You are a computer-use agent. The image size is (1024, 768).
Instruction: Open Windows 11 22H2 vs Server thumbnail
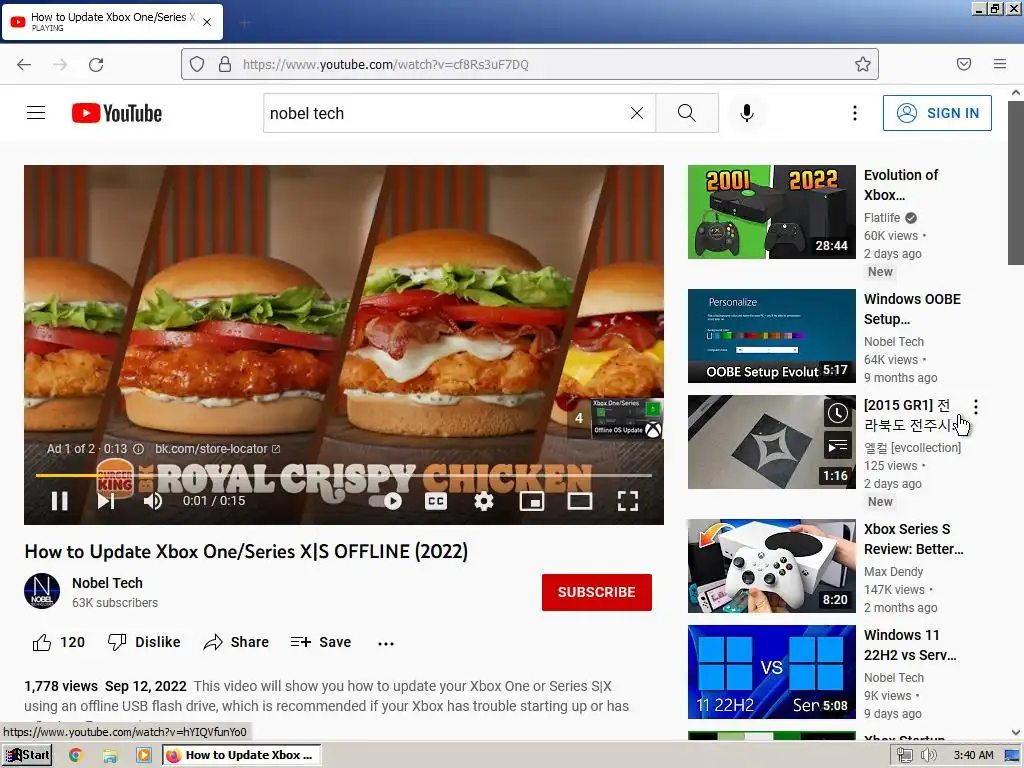[771, 672]
